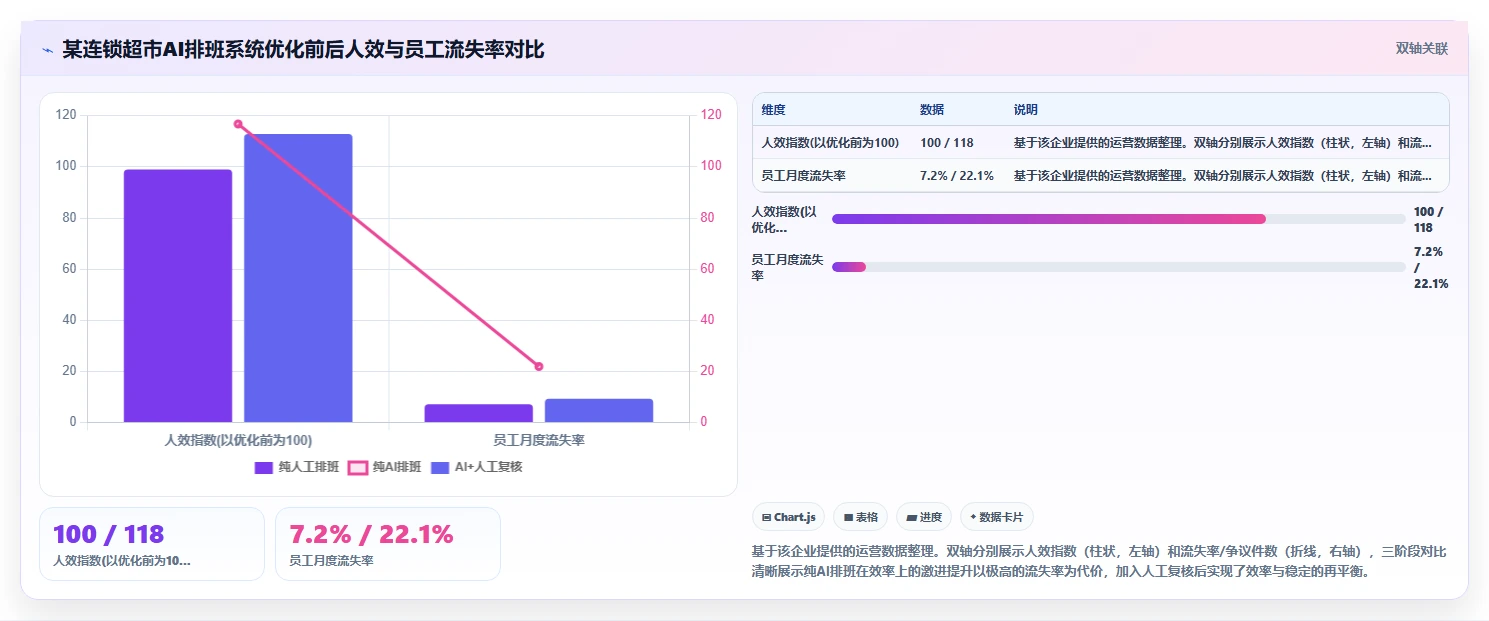Click the description paragraph under the tags
Screen dimensions: 1489x621
point(1098,562)
